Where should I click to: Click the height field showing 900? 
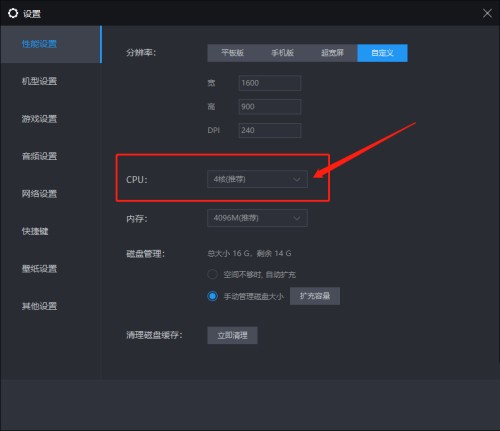point(270,107)
